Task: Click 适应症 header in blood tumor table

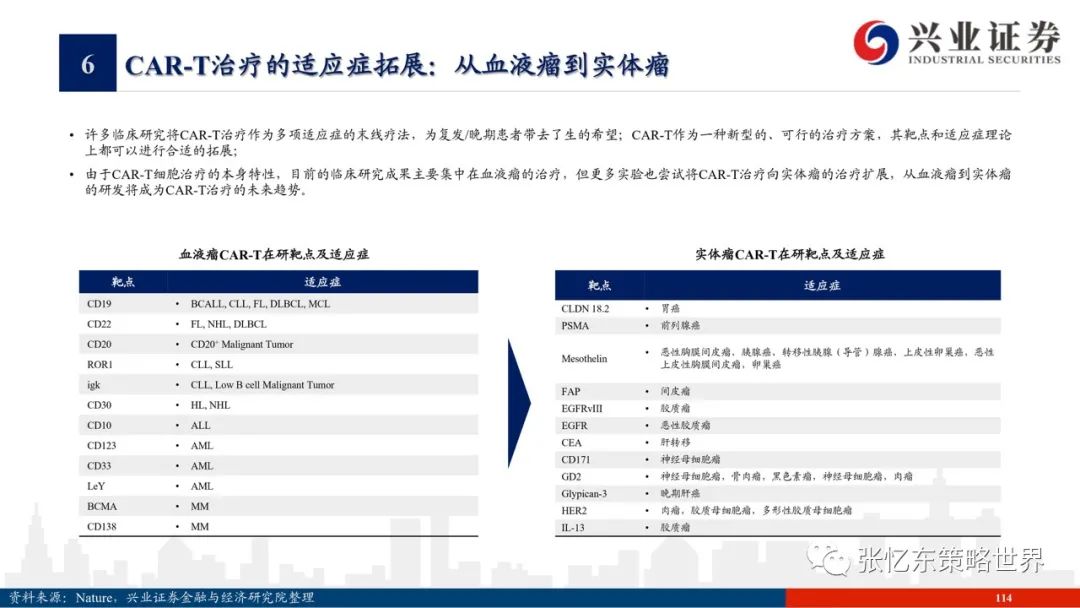Action: (x=322, y=282)
